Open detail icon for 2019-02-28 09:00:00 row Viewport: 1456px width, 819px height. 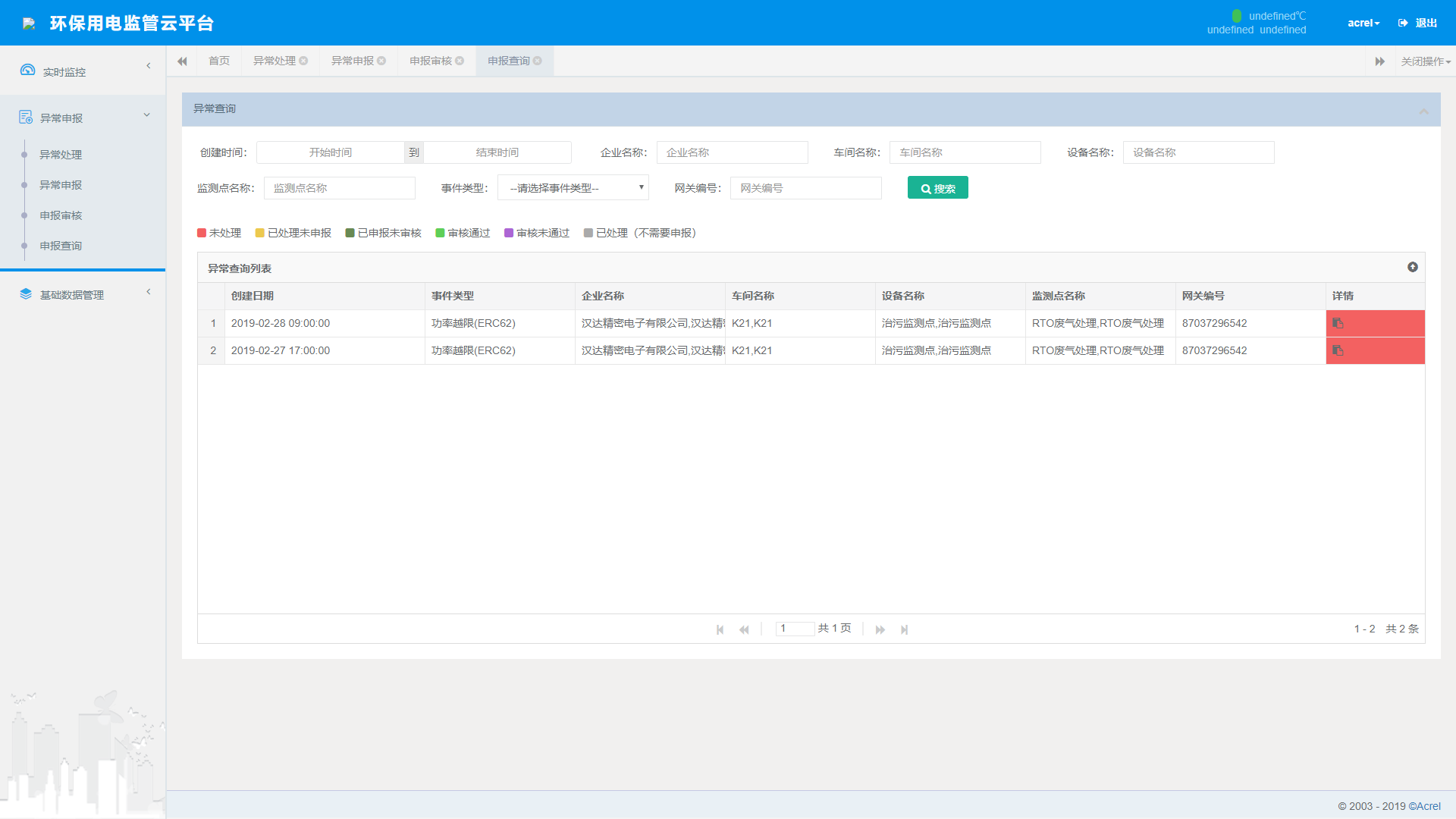[1338, 323]
